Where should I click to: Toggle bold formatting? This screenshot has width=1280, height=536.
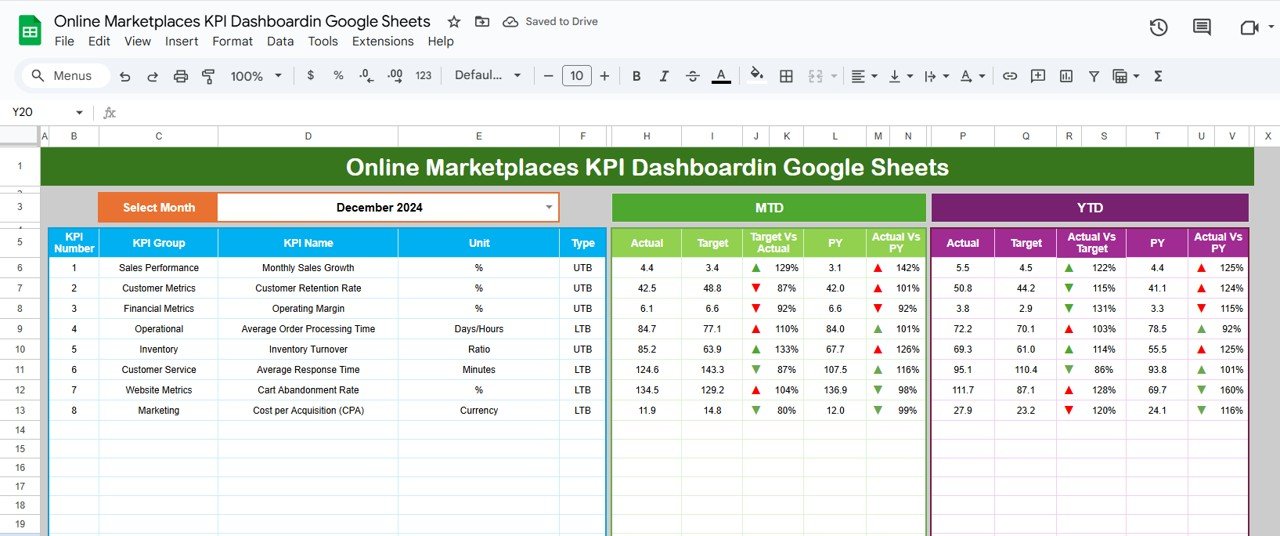pyautogui.click(x=636, y=76)
